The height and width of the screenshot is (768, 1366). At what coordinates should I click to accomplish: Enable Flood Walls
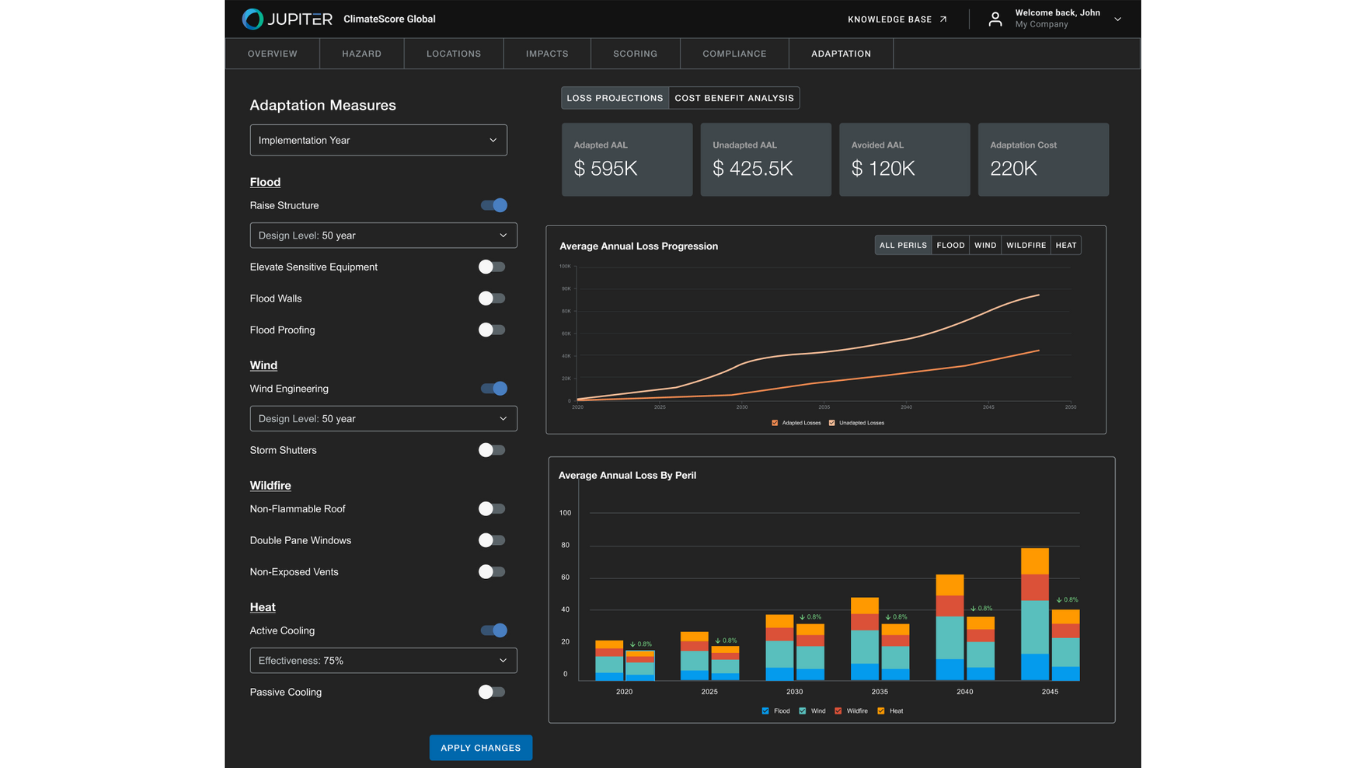pos(491,298)
